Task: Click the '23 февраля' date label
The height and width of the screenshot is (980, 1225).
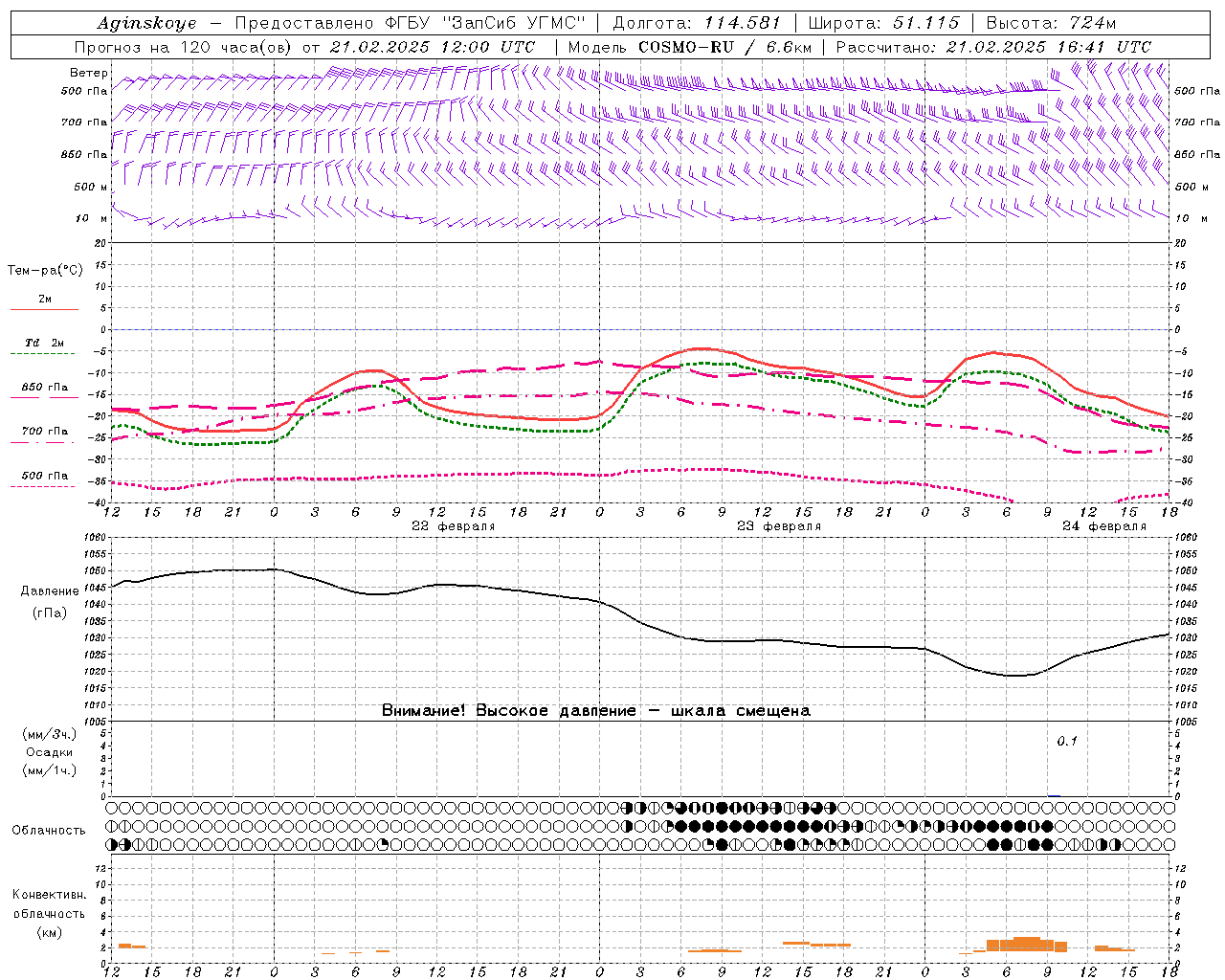Action: [x=779, y=526]
